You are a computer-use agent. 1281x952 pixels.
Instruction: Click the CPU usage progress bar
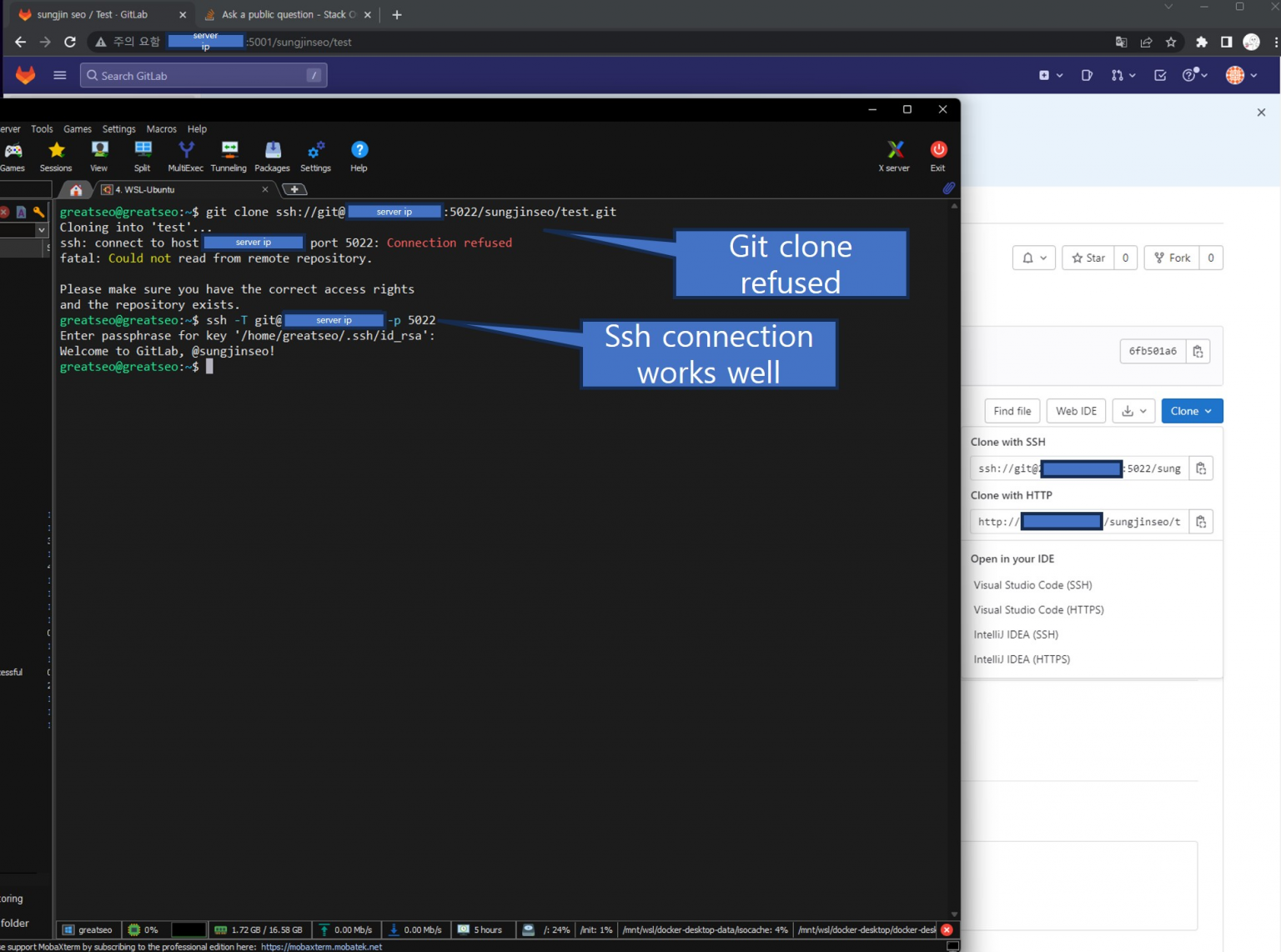189,929
